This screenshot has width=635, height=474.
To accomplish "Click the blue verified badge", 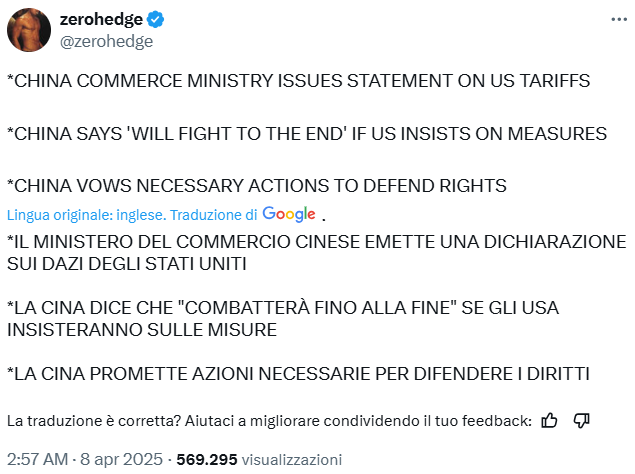I will 157,20.
